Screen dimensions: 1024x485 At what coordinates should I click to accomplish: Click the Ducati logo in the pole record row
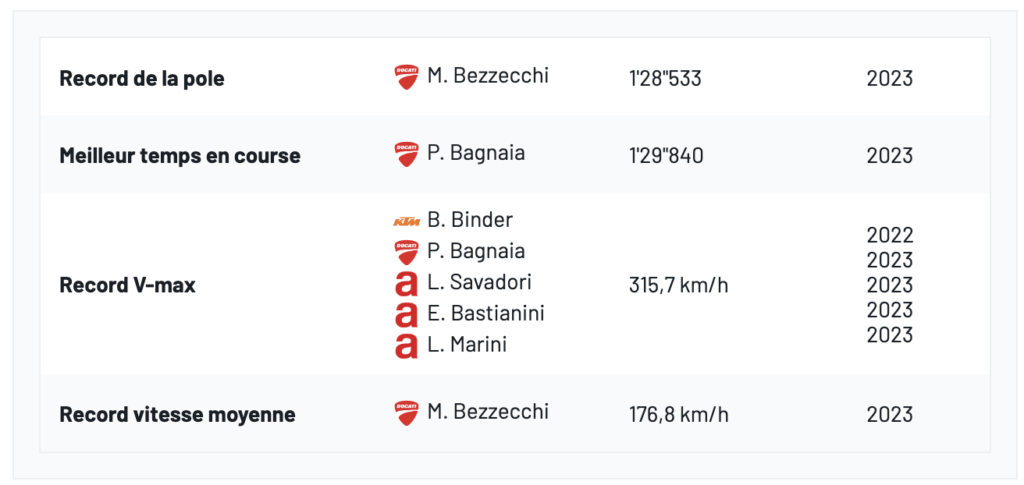click(406, 77)
